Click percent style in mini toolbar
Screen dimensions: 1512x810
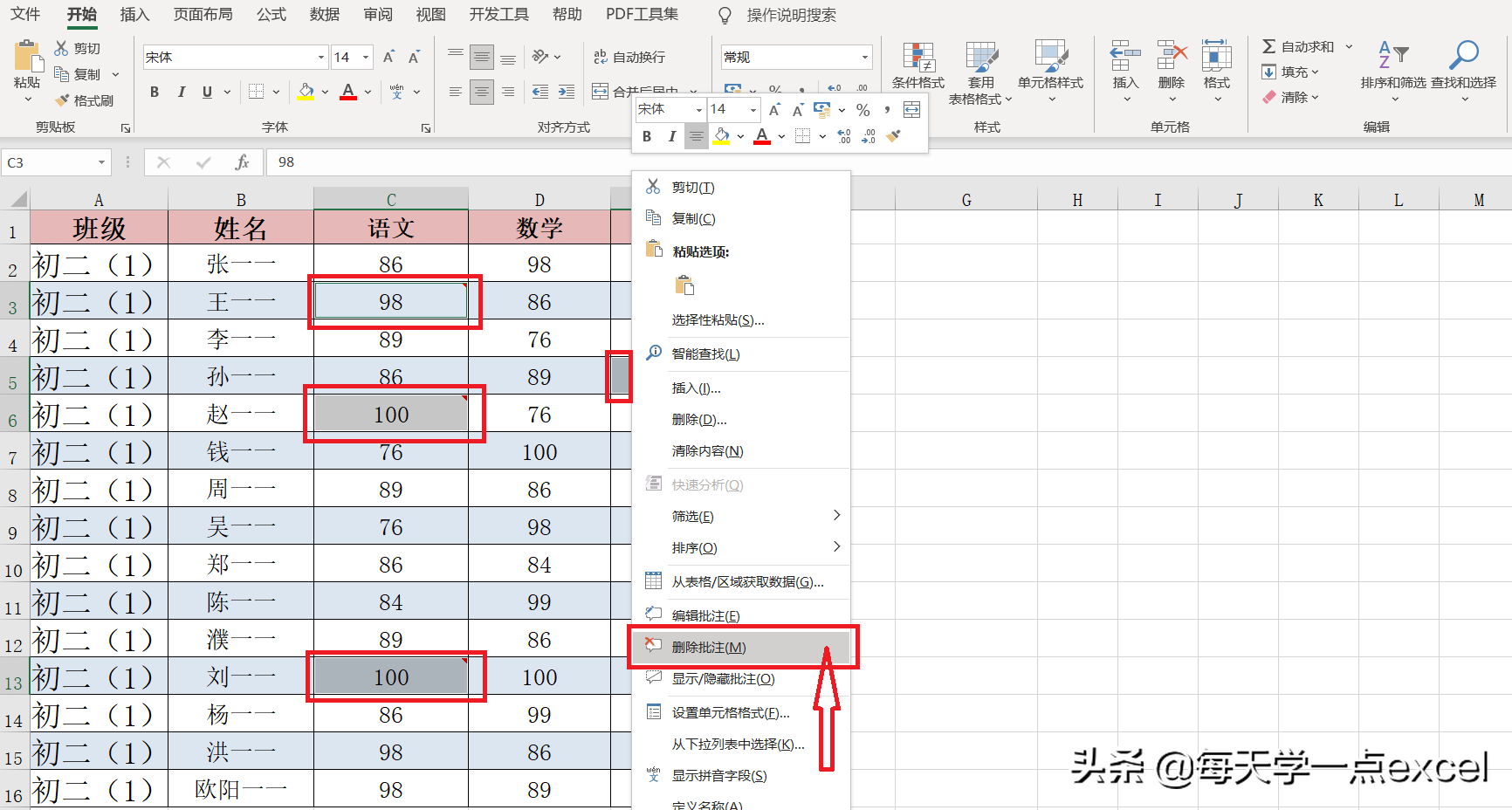(x=863, y=110)
